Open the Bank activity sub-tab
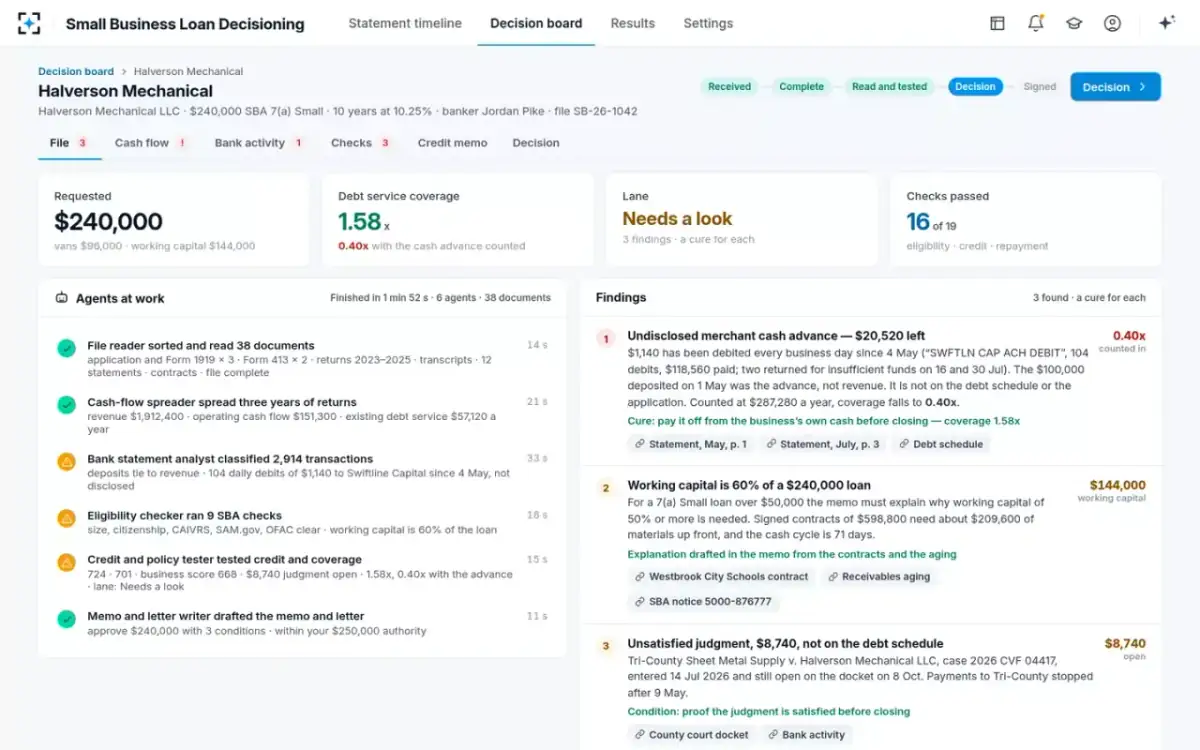1200x750 pixels. [x=259, y=143]
